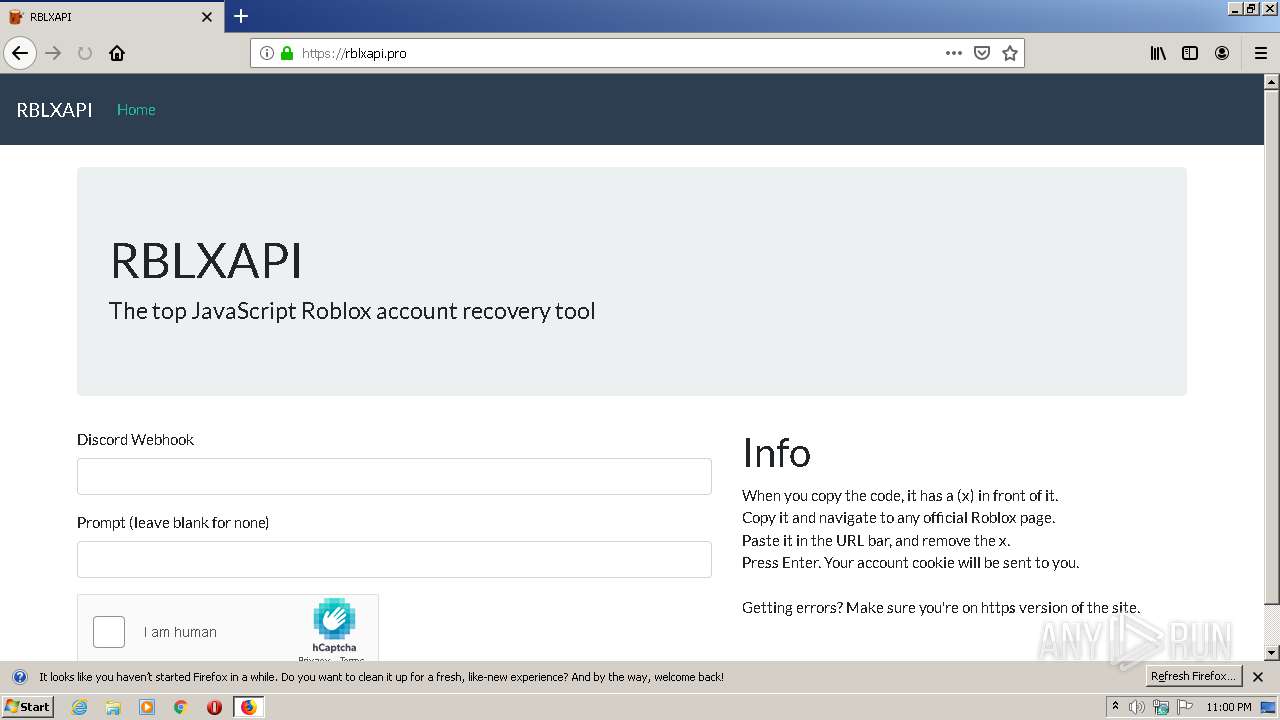Launch Internet Explorer from taskbar
1280x720 pixels.
coord(80,707)
